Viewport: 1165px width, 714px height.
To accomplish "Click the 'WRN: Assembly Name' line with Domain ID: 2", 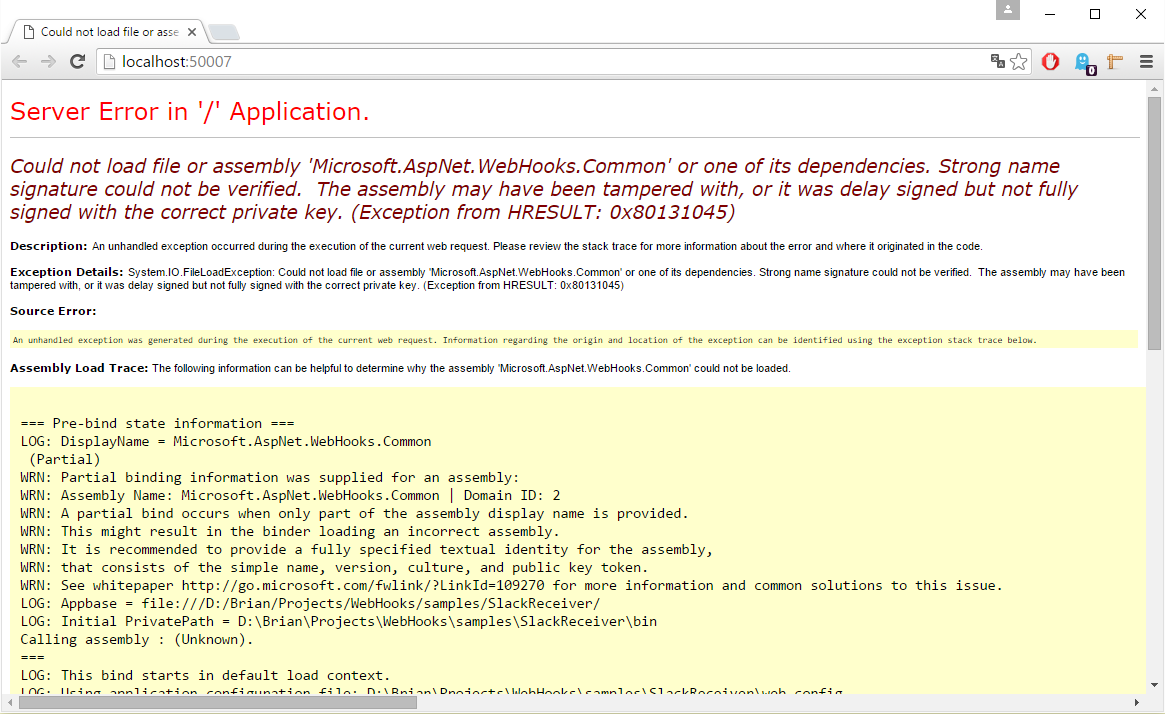I will [291, 496].
